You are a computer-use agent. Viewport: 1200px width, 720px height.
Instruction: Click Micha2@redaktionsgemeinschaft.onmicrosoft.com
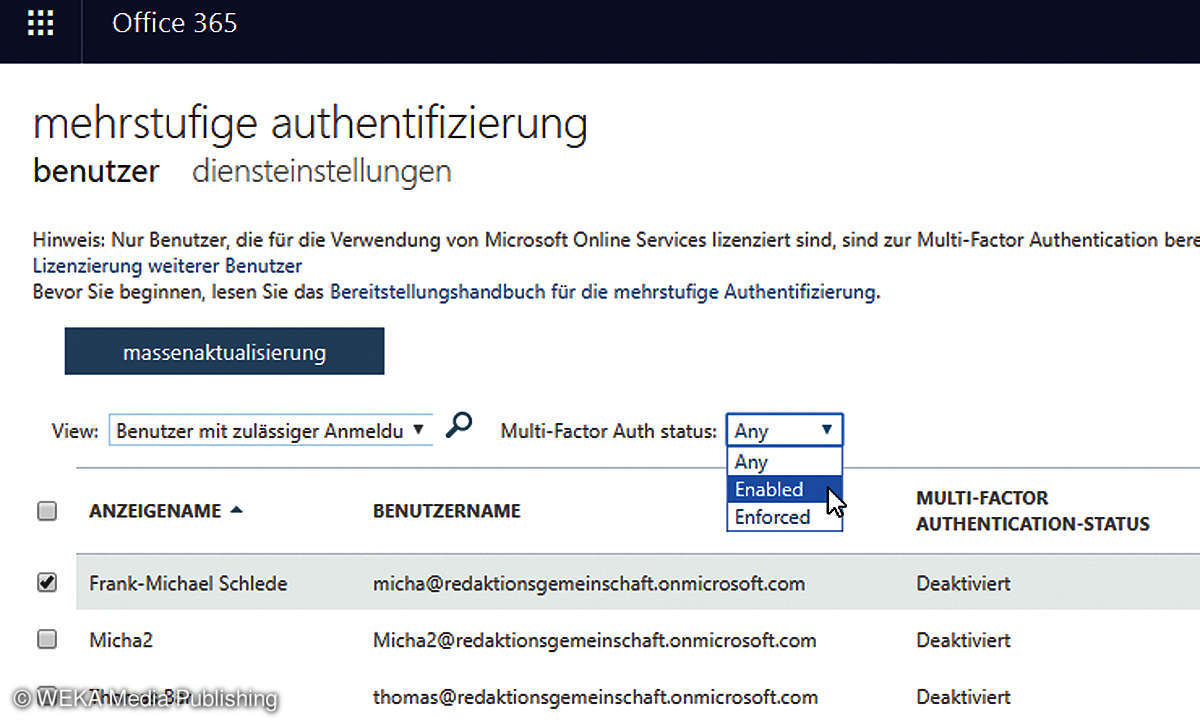[594, 640]
